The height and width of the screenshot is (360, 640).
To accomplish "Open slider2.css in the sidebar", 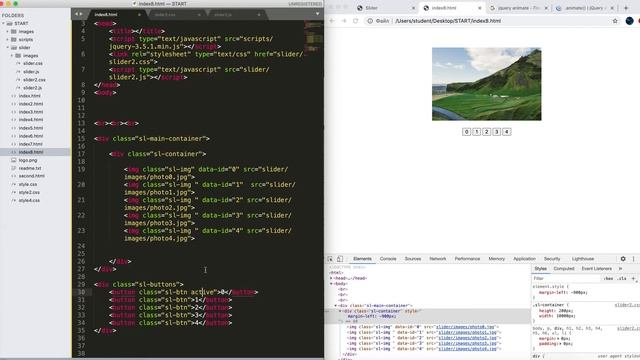I will pyautogui.click(x=34, y=80).
